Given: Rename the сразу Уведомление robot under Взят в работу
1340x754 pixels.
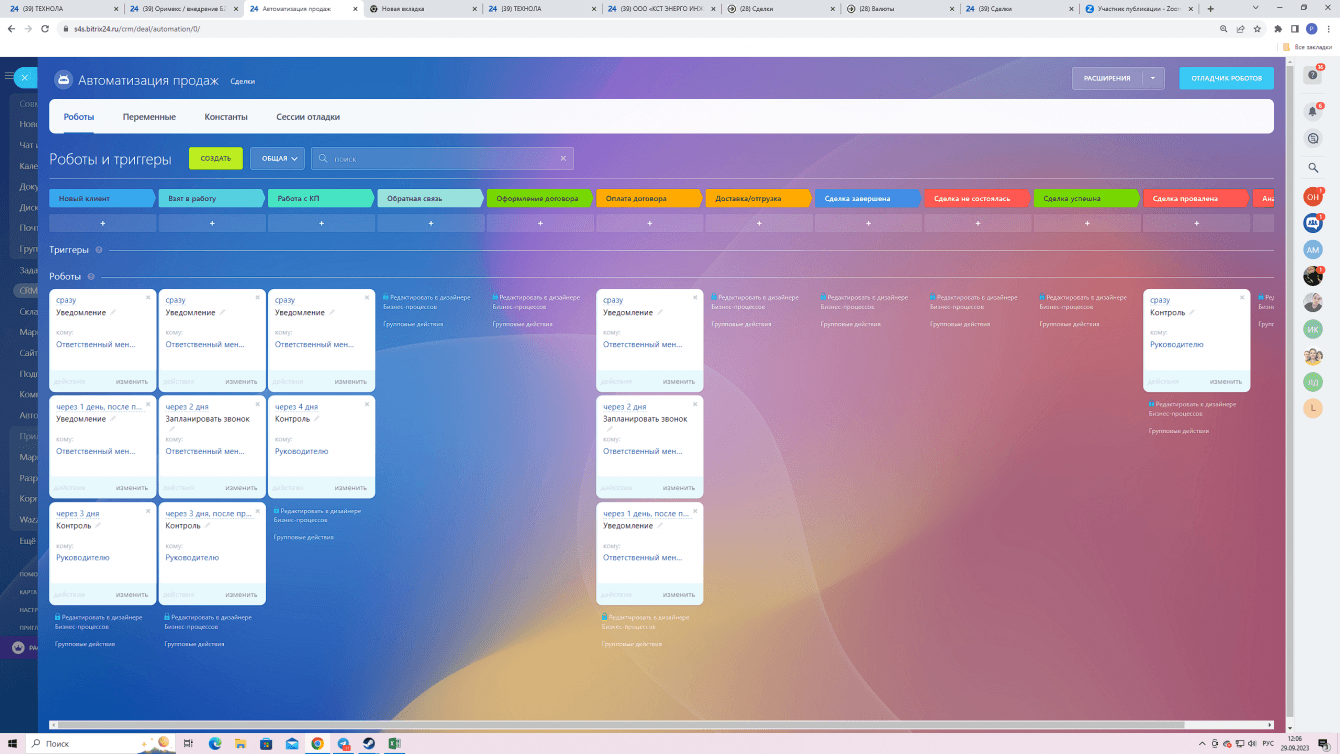Looking at the screenshot, I should [223, 313].
